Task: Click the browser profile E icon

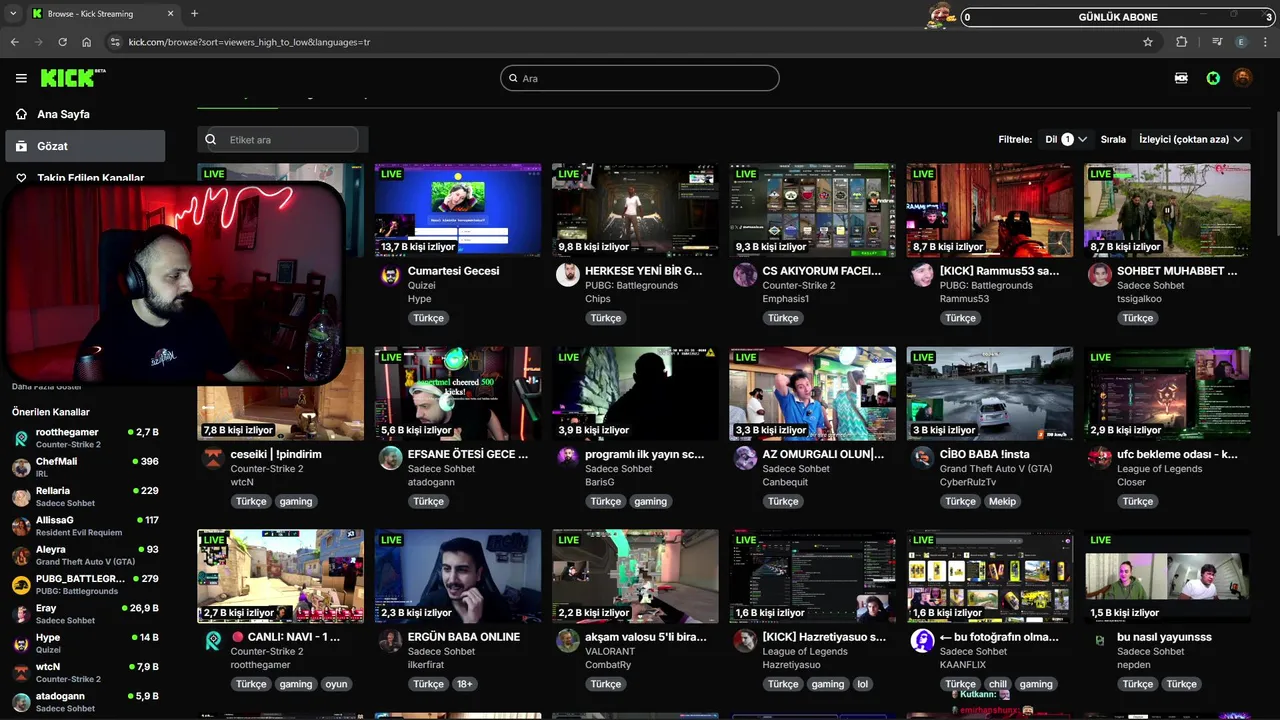Action: [1241, 42]
